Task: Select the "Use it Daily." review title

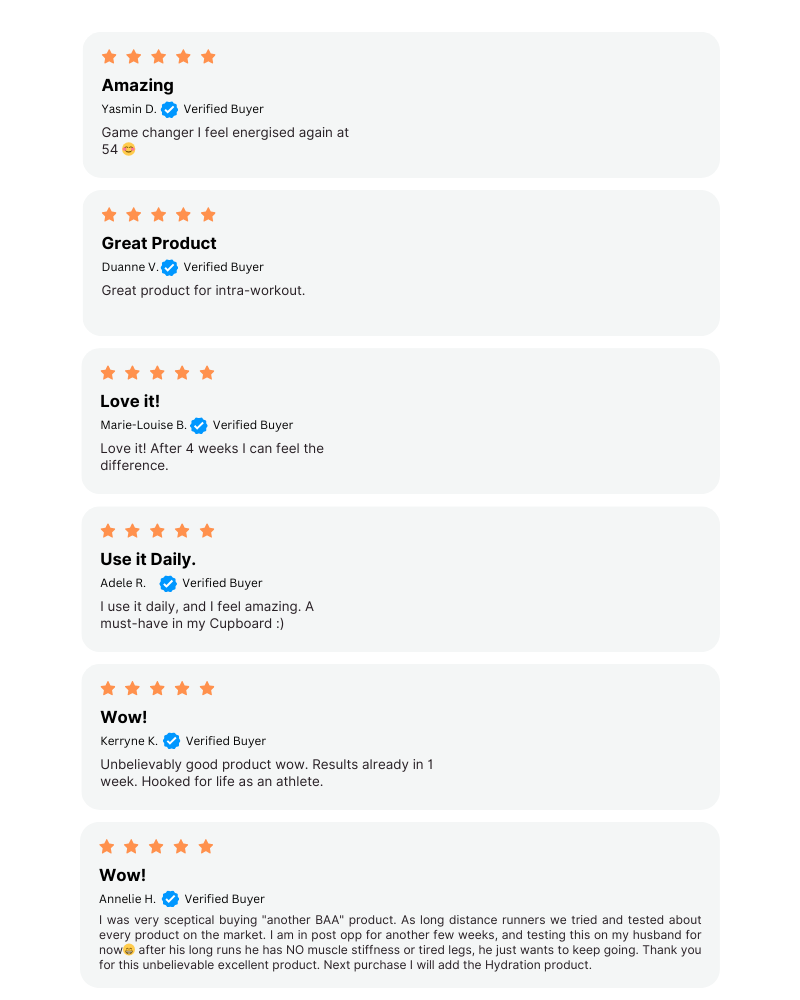Action: [148, 559]
